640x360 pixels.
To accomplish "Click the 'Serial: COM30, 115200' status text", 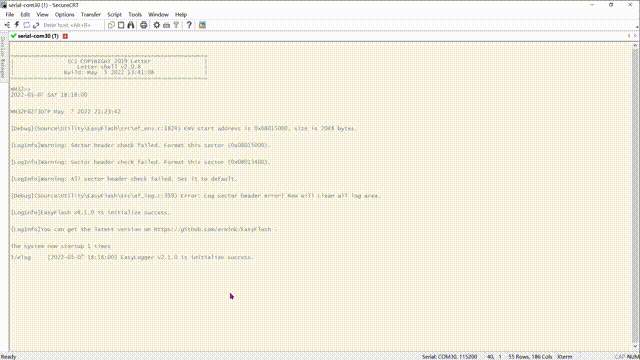I will pyautogui.click(x=449, y=357).
